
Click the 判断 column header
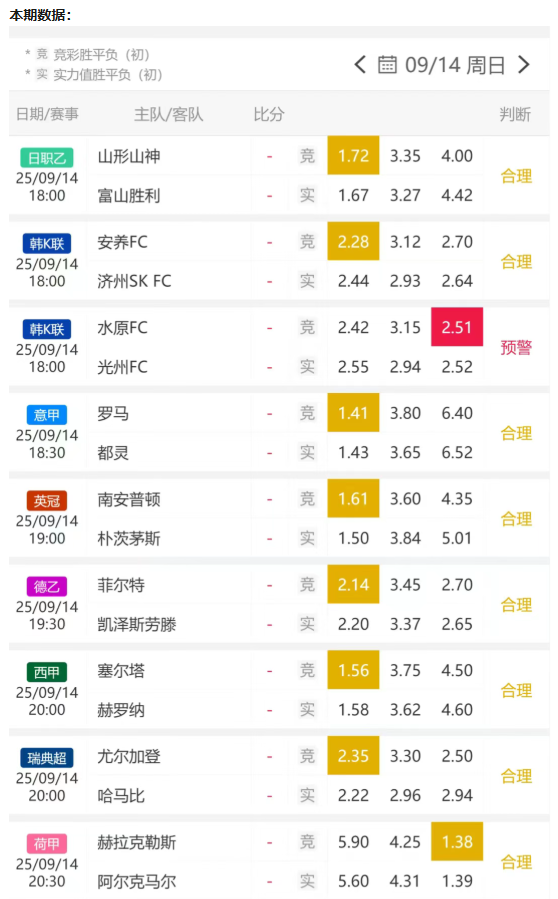click(515, 114)
